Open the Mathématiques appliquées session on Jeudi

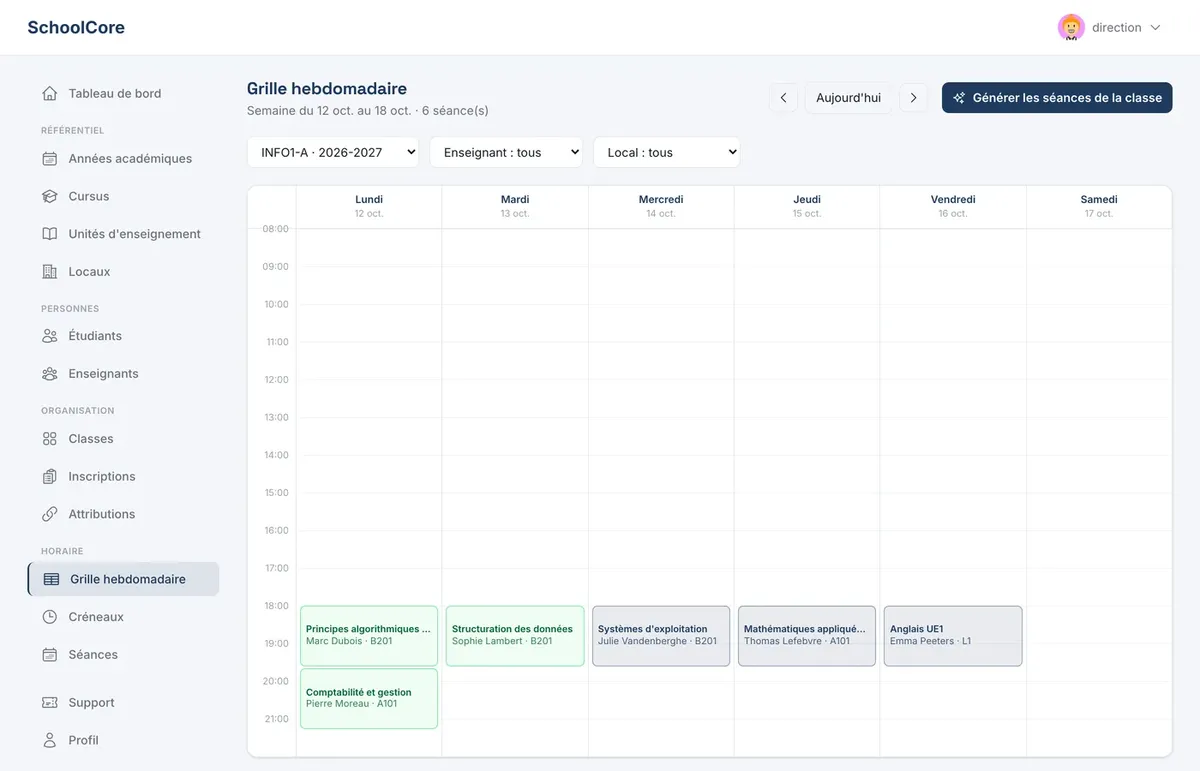pos(807,636)
